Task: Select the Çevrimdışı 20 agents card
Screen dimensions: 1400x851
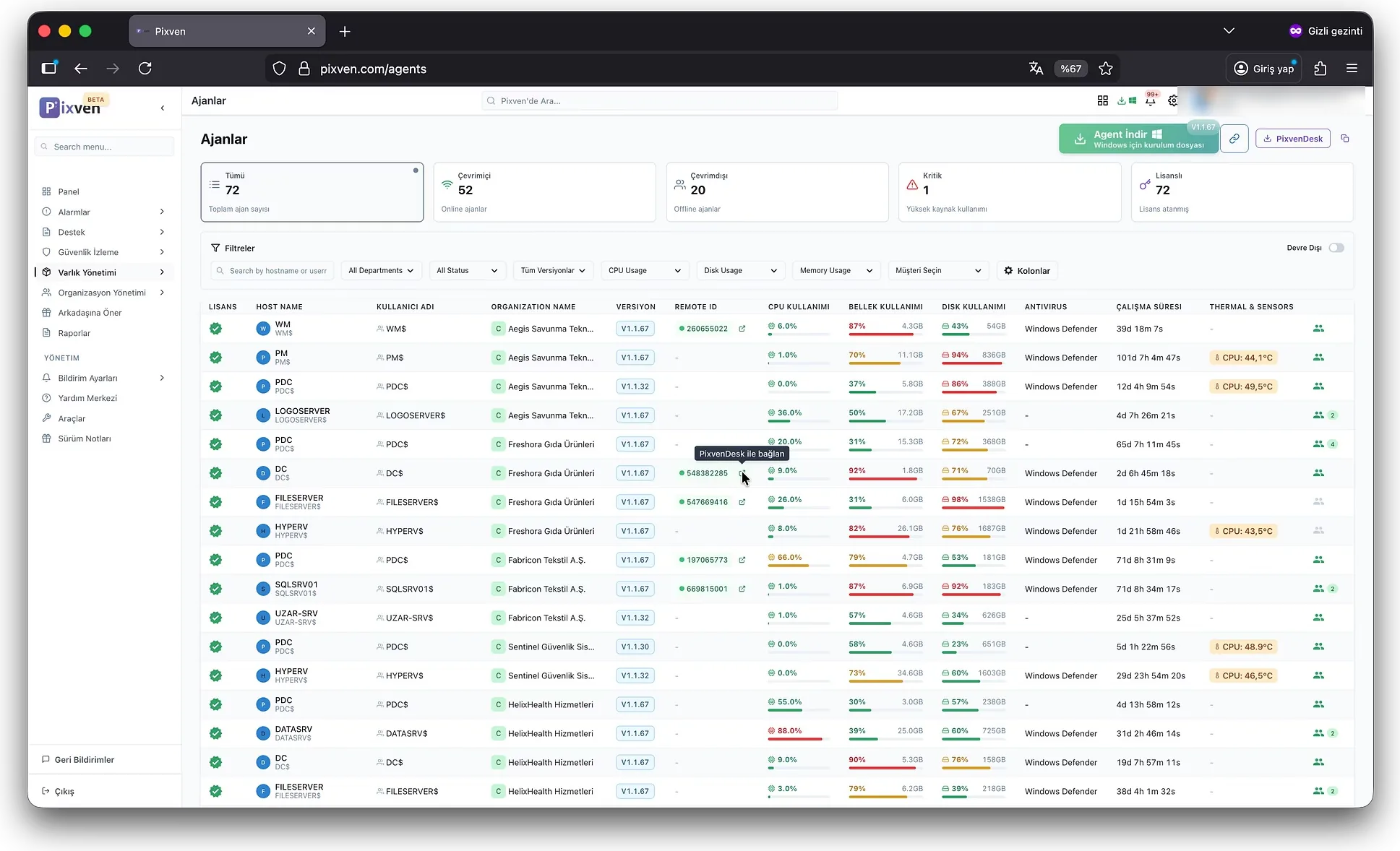Action: pyautogui.click(x=777, y=192)
